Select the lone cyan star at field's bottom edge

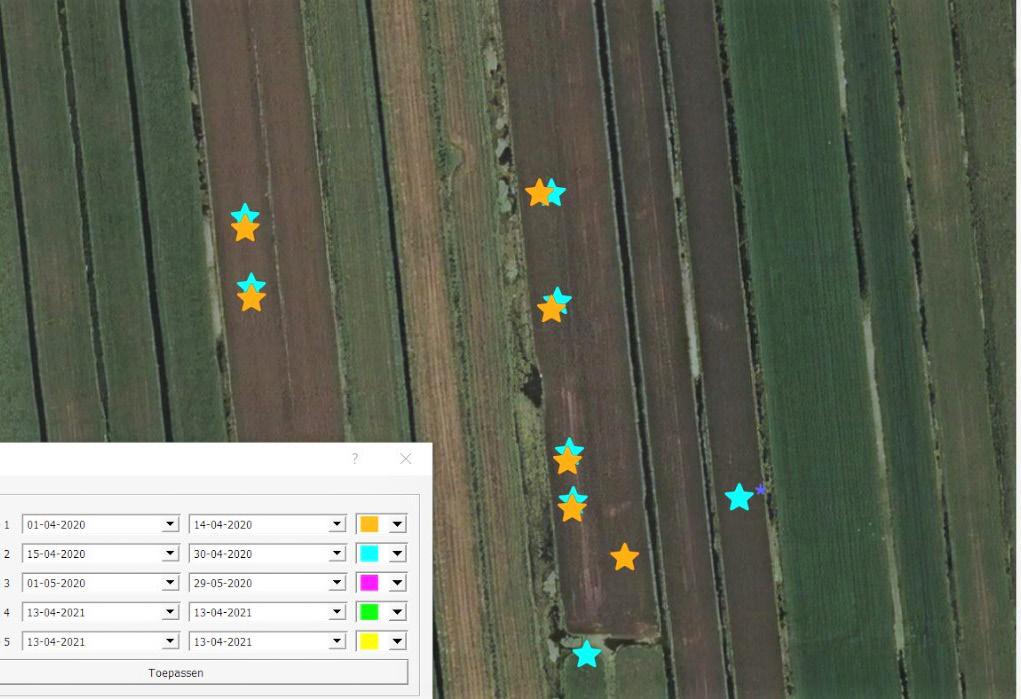pyautogui.click(x=587, y=654)
